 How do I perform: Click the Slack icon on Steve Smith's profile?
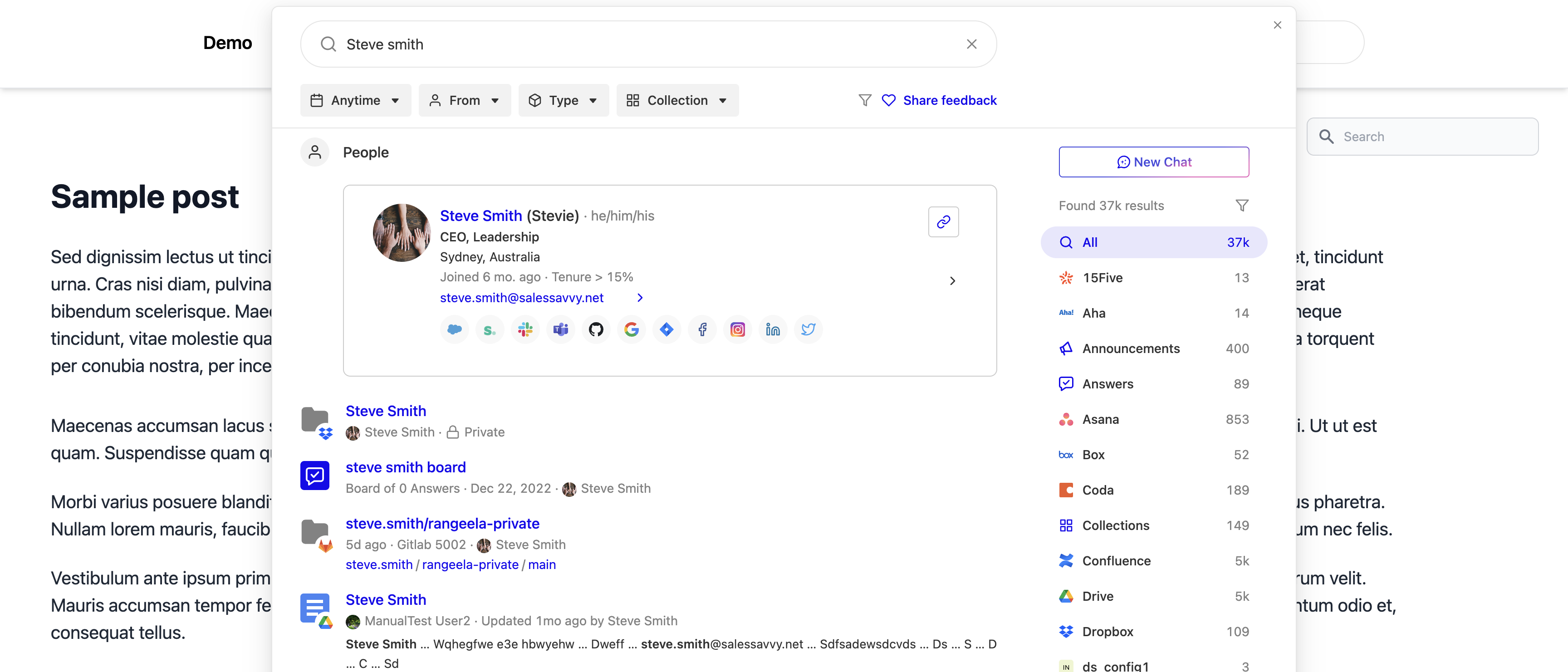525,329
